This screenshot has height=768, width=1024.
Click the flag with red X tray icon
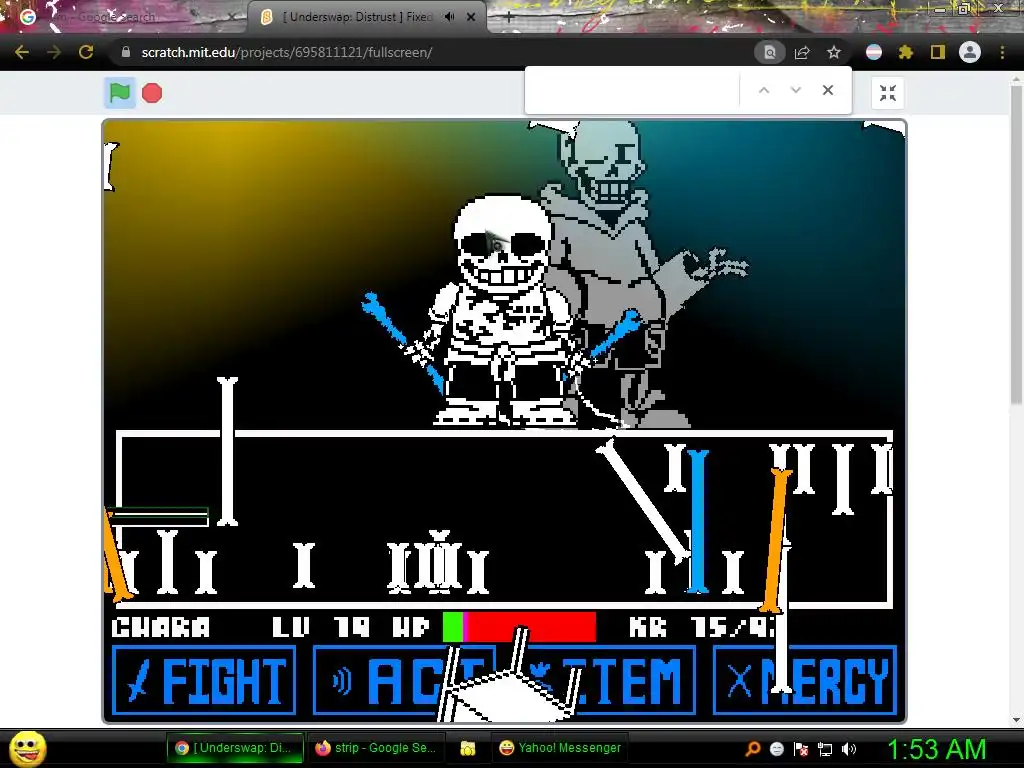pyautogui.click(x=801, y=749)
